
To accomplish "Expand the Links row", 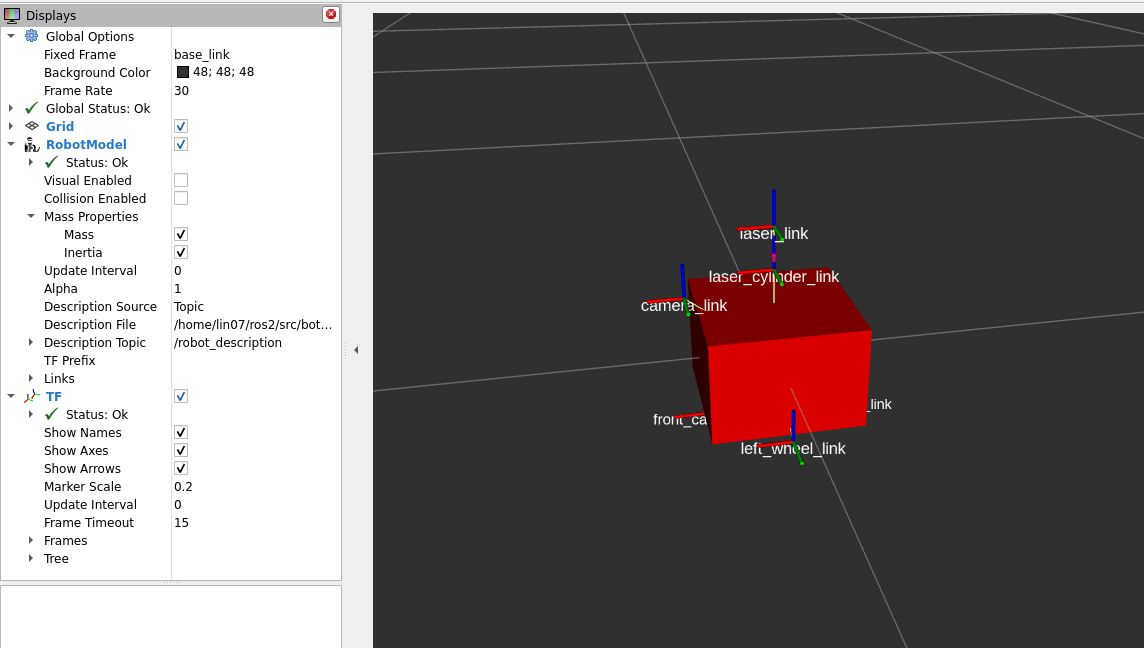I will click(31, 378).
